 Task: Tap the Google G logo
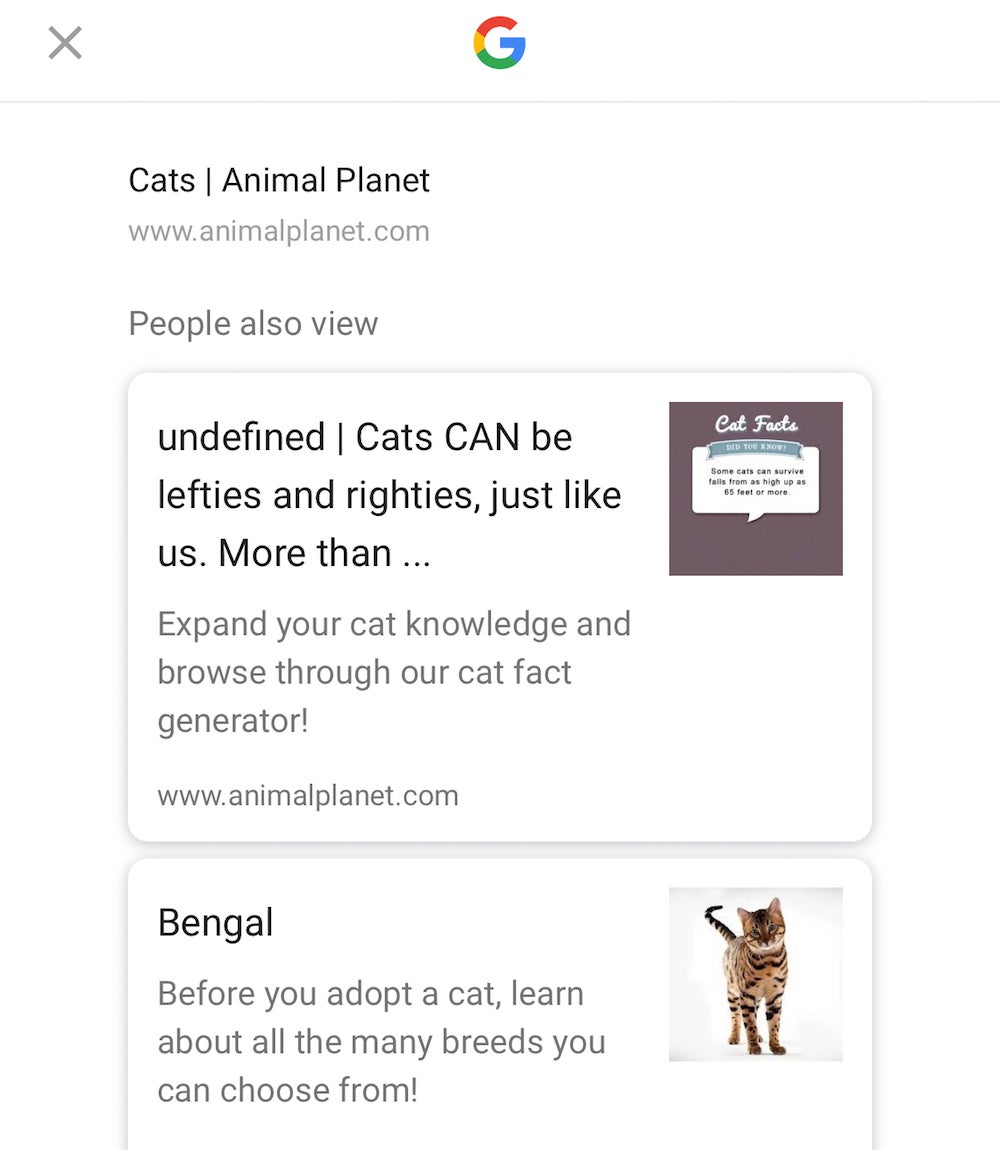[500, 43]
